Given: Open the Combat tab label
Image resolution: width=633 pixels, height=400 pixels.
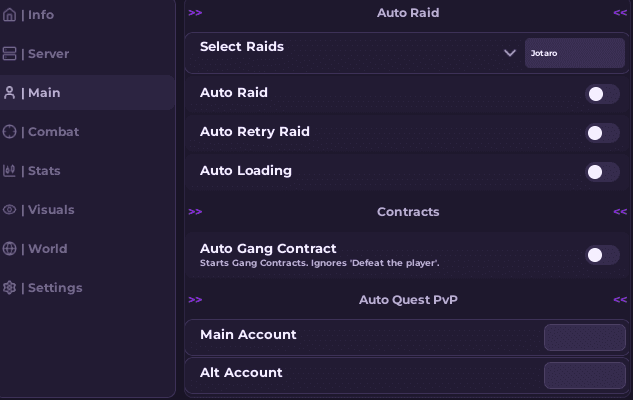Looking at the screenshot, I should [54, 132].
